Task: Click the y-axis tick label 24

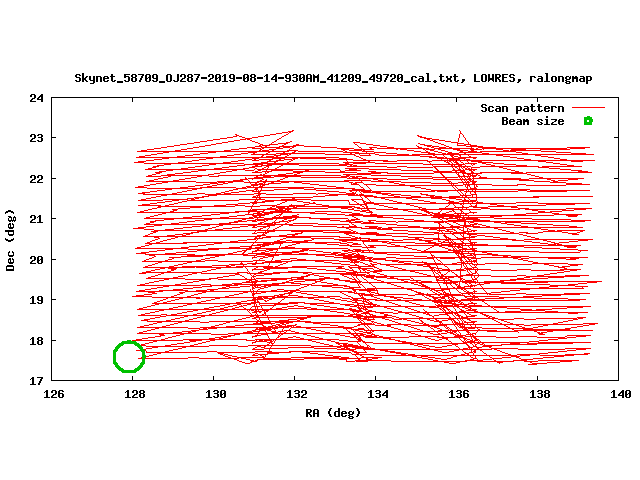Action: [36, 98]
